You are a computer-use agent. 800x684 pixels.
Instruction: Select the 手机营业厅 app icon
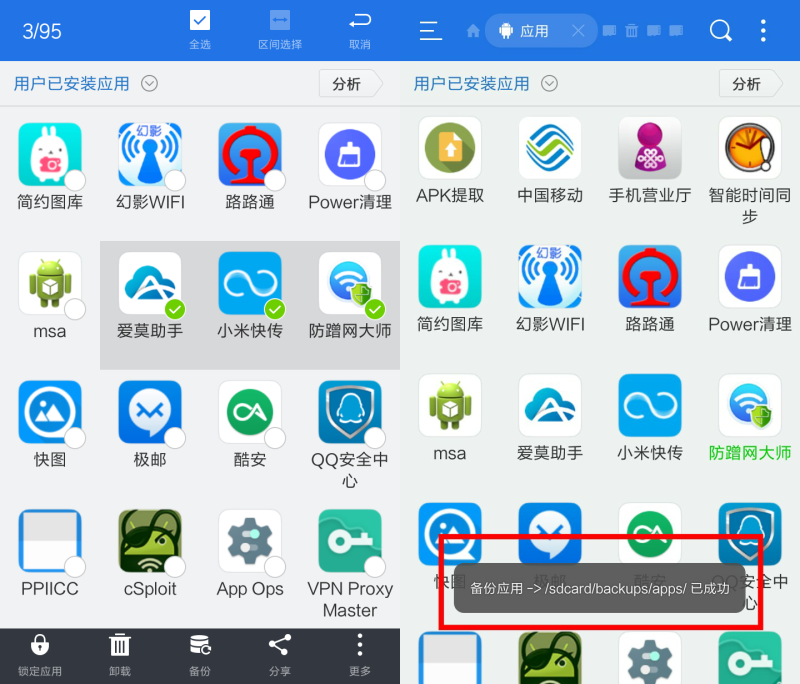(649, 148)
